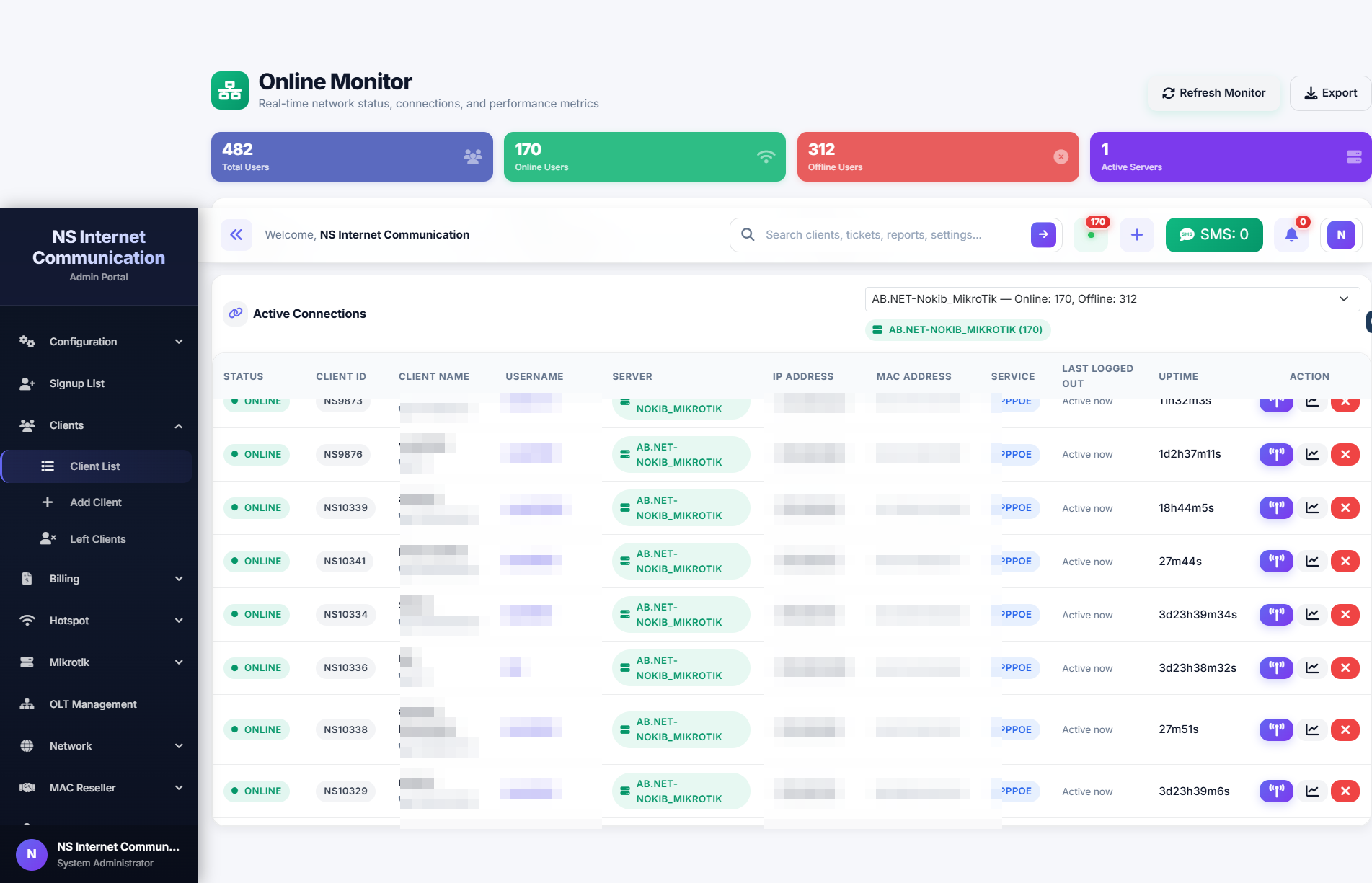Disconnect client NS10341 with red X
Image resolution: width=1372 pixels, height=883 pixels.
coord(1345,561)
